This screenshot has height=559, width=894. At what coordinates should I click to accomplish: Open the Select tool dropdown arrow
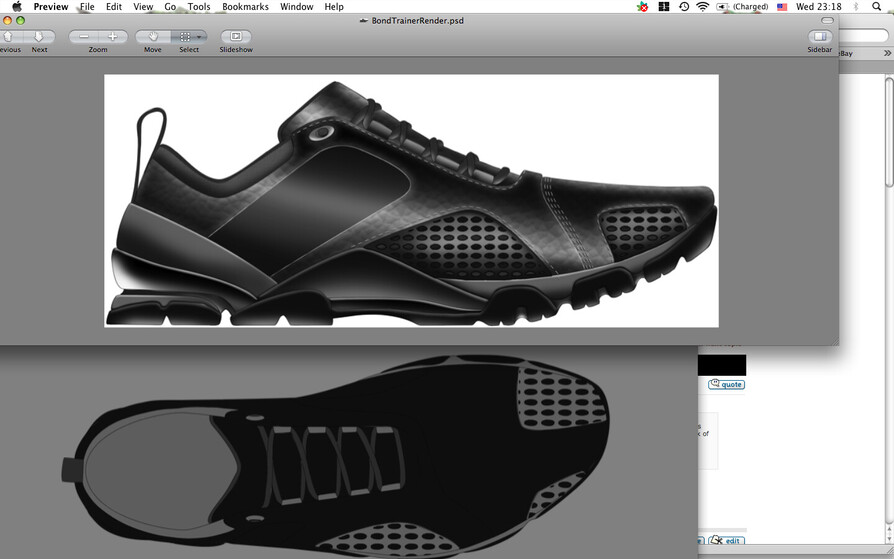(200, 37)
